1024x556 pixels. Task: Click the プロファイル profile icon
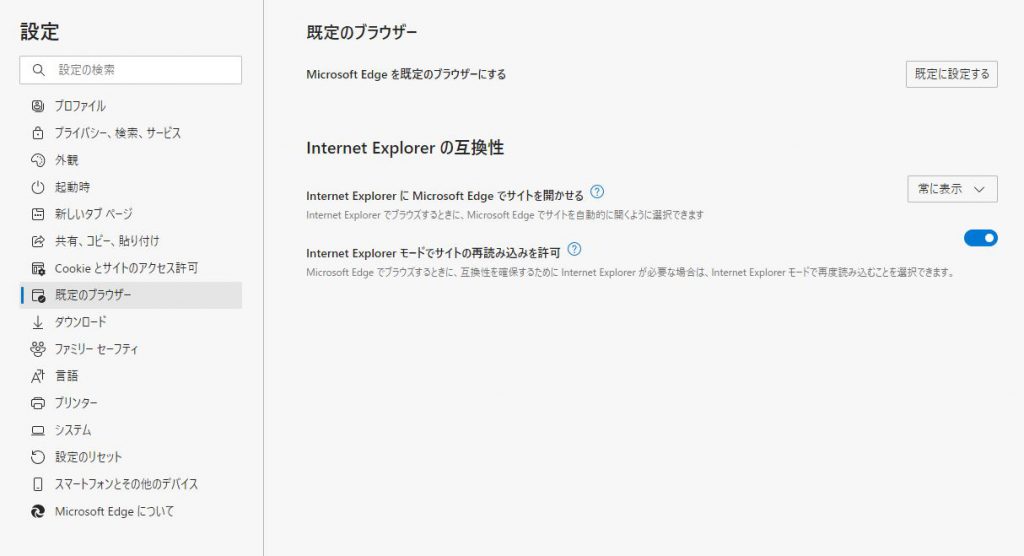click(x=38, y=106)
